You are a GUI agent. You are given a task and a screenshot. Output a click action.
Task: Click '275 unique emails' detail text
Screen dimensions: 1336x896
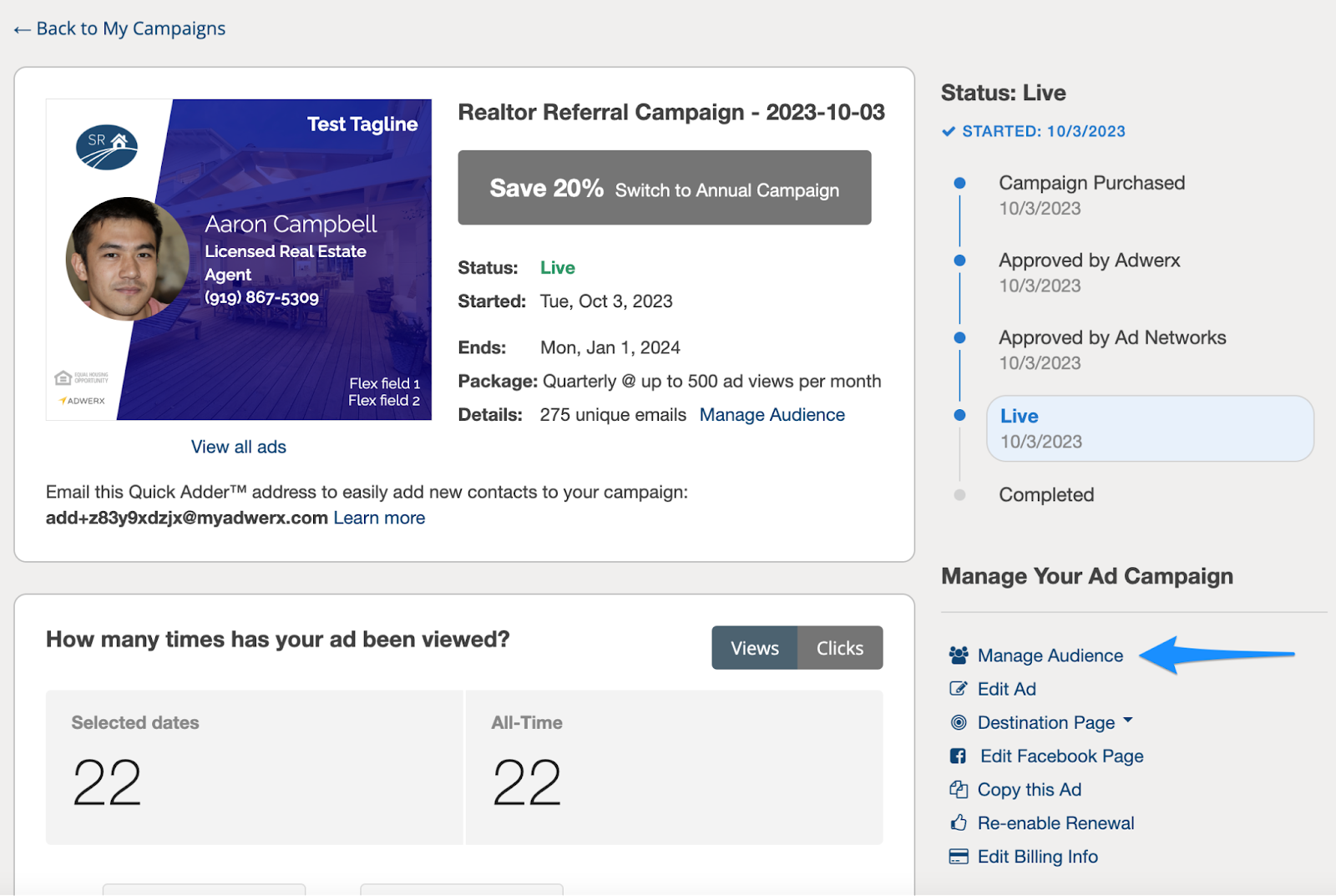[613, 415]
